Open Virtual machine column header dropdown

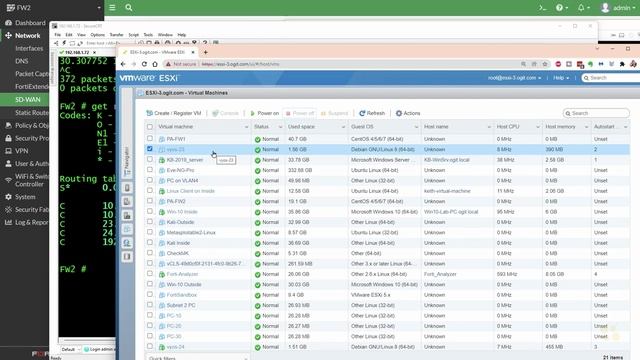(246, 127)
